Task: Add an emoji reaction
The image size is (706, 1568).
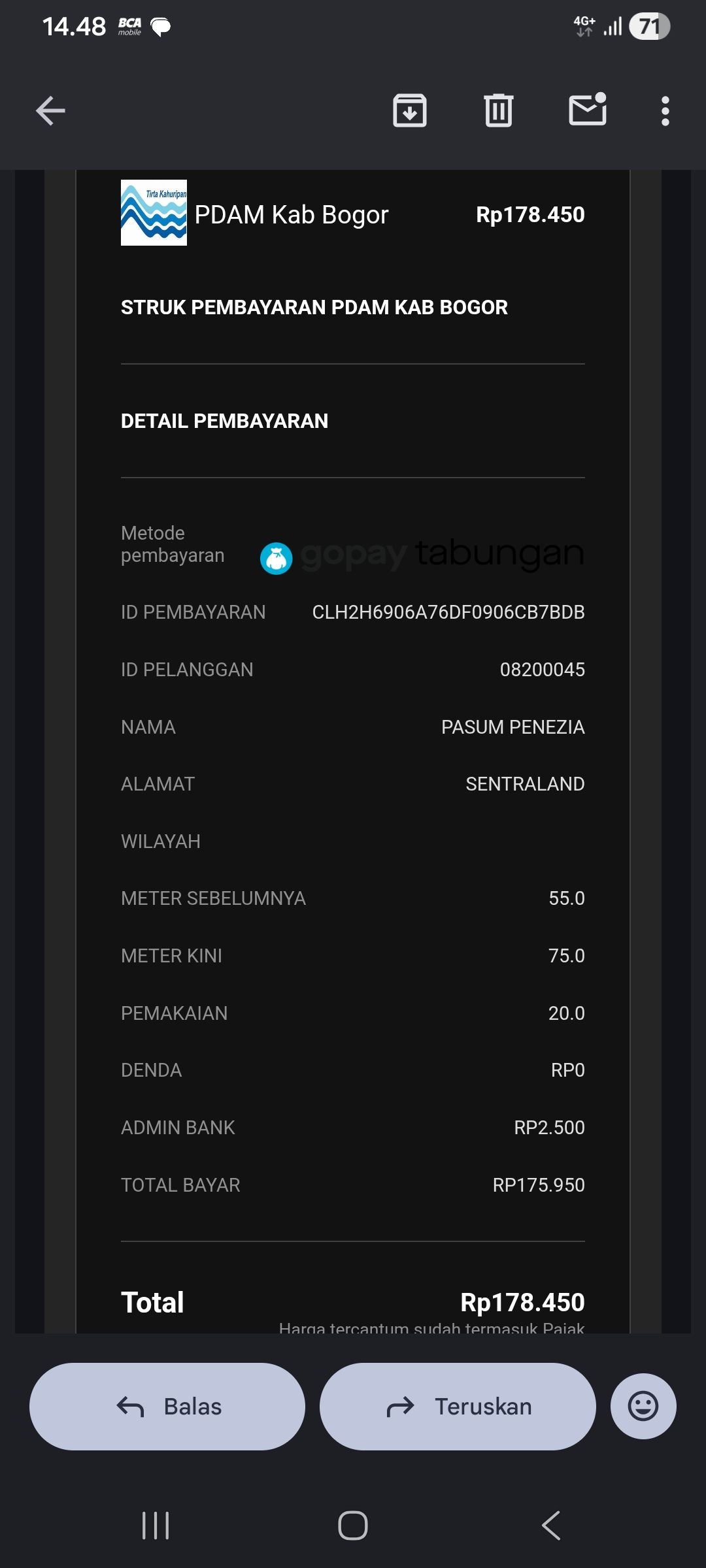Action: 643,1406
